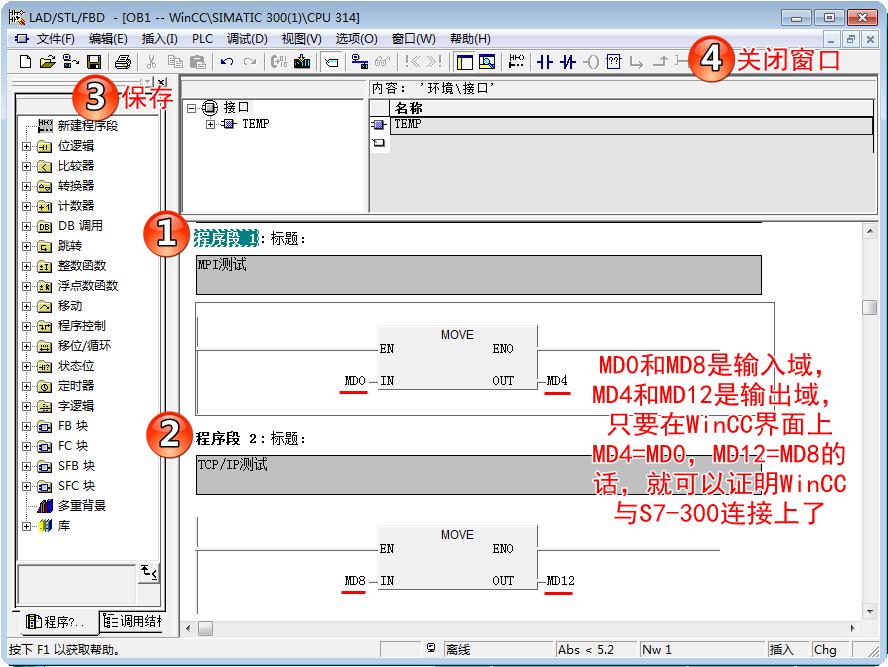Toggle the overviews panel icon
888x667 pixels.
464,61
